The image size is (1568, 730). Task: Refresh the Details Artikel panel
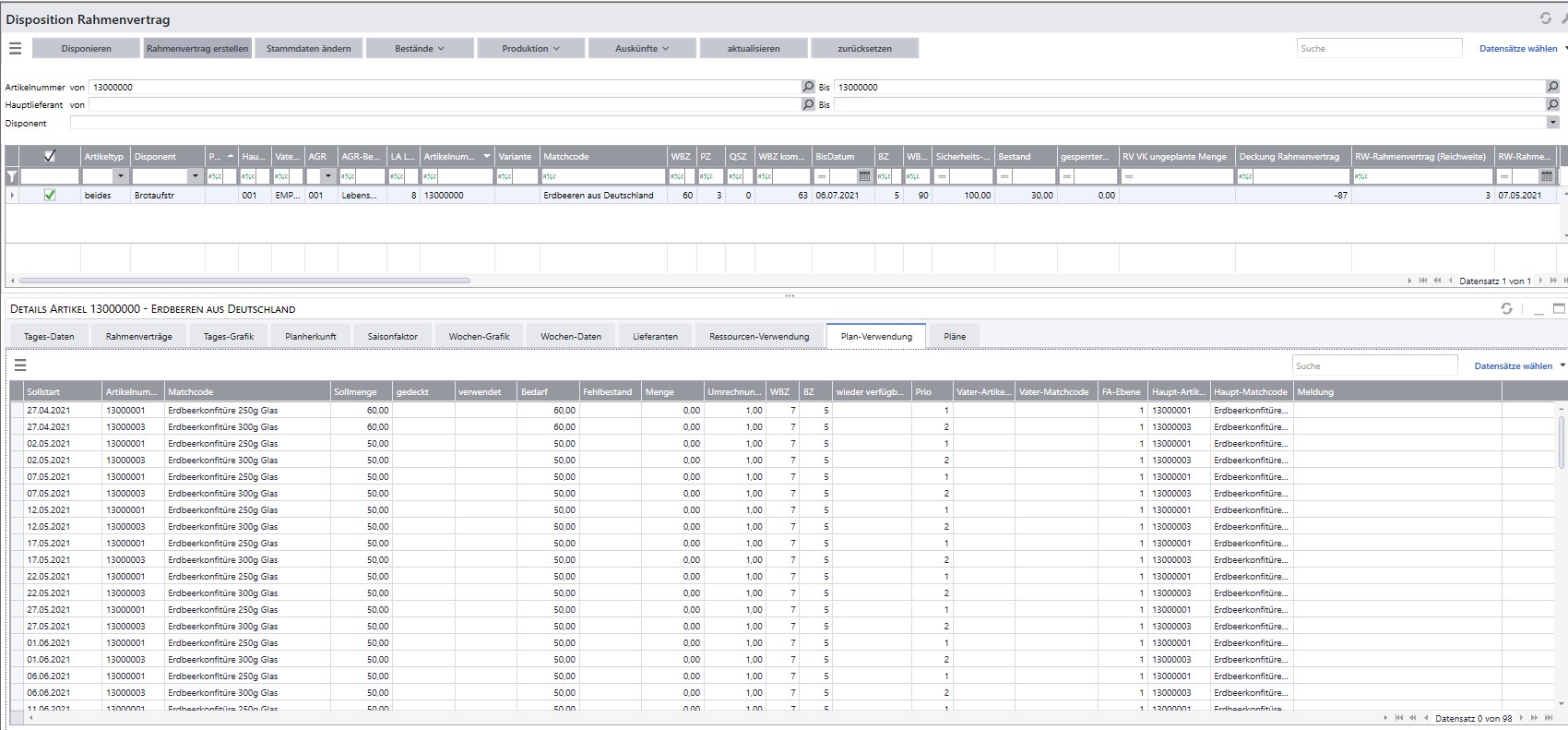(1506, 309)
